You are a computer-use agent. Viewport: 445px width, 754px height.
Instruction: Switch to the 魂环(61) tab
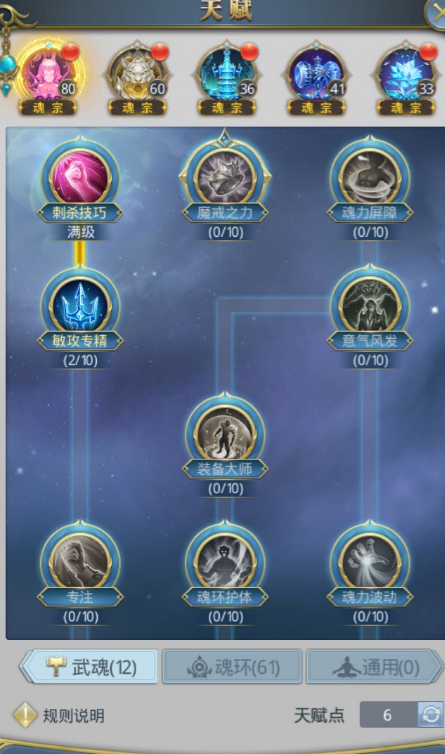(x=232, y=666)
